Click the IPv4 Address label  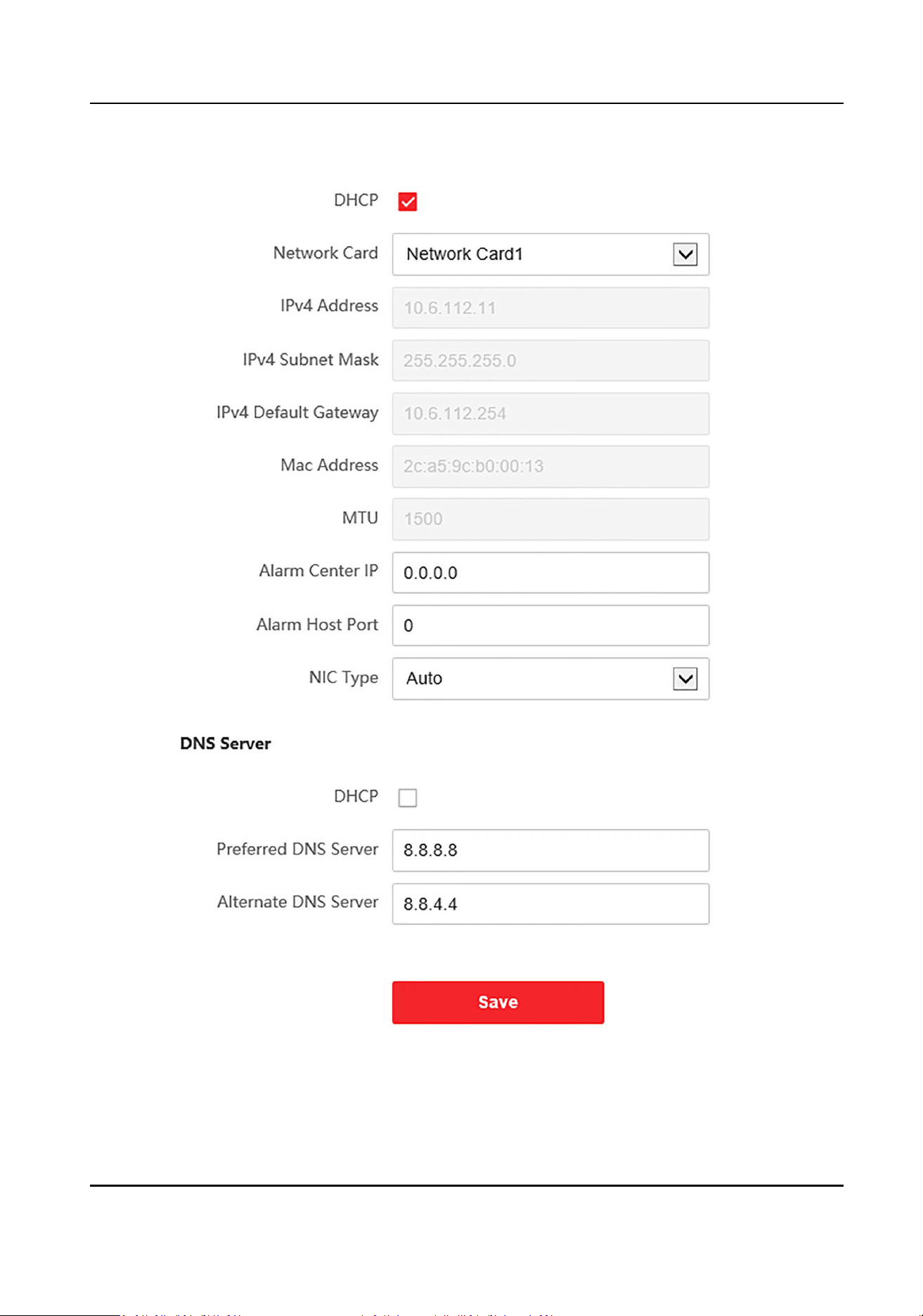[x=329, y=306]
